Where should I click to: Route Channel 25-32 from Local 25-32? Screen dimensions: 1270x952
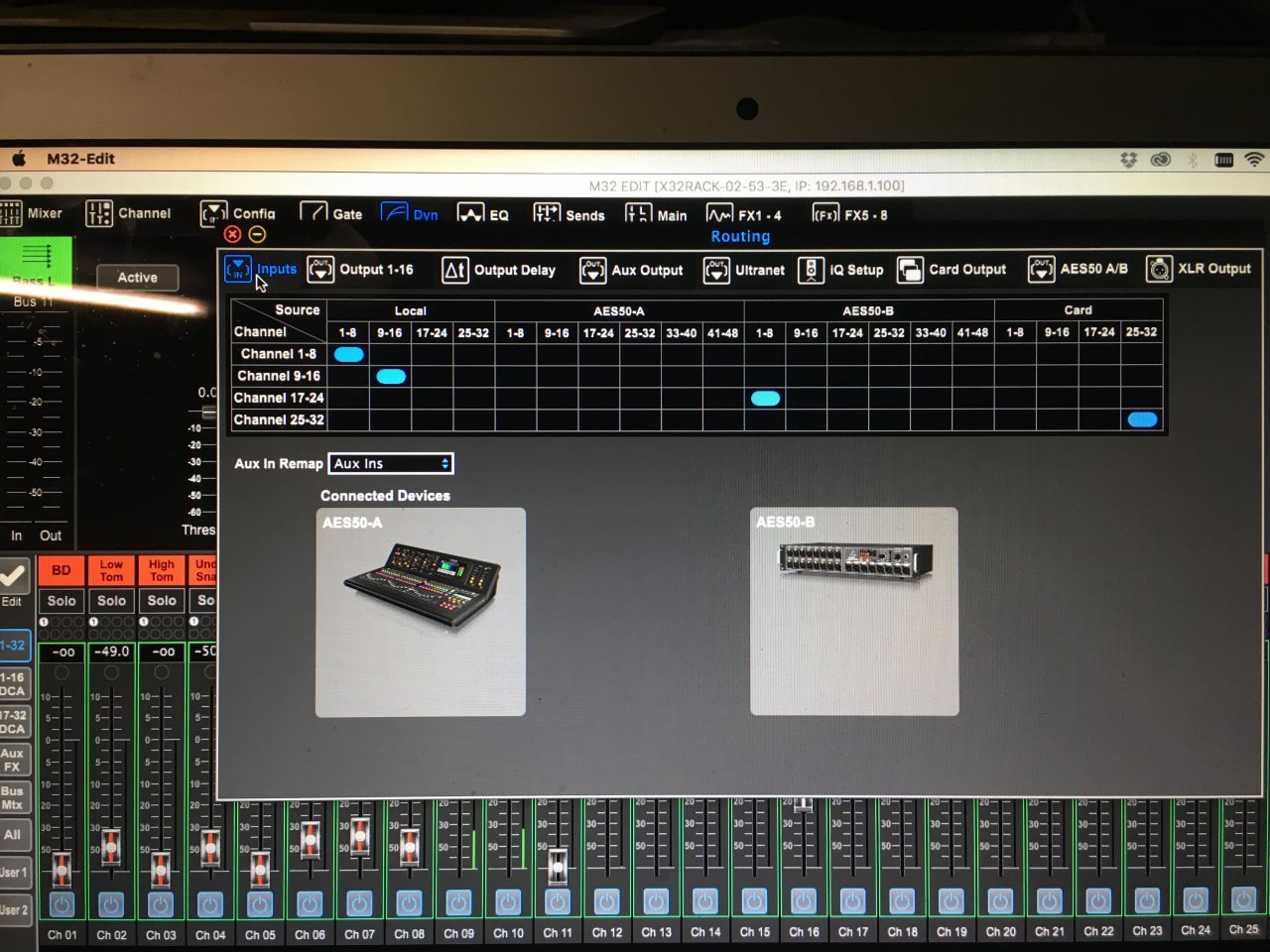[473, 419]
